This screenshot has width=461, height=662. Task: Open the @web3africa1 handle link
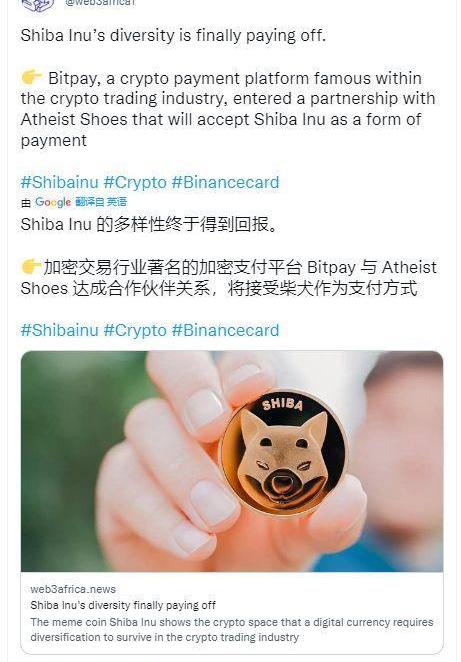pyautogui.click(x=100, y=3)
